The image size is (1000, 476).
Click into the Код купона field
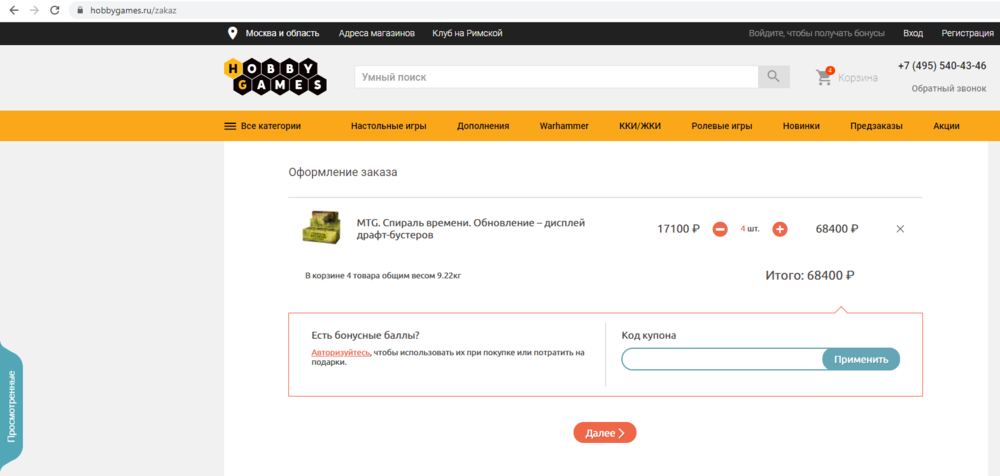722,359
